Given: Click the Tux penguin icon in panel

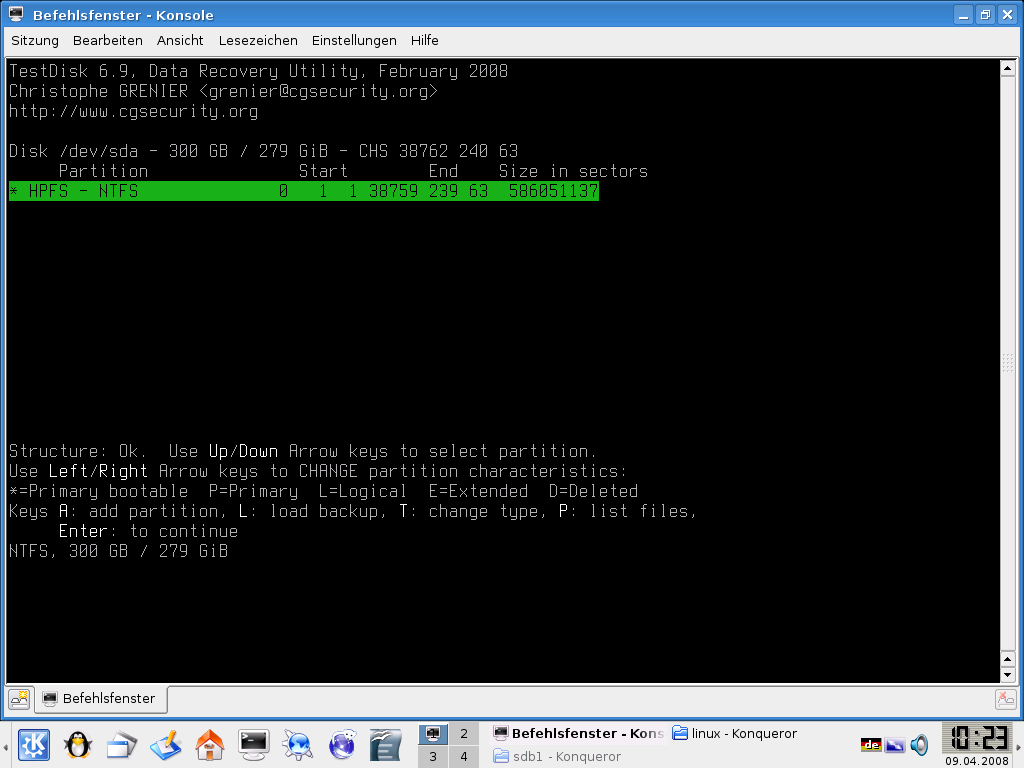Looking at the screenshot, I should pyautogui.click(x=78, y=745).
